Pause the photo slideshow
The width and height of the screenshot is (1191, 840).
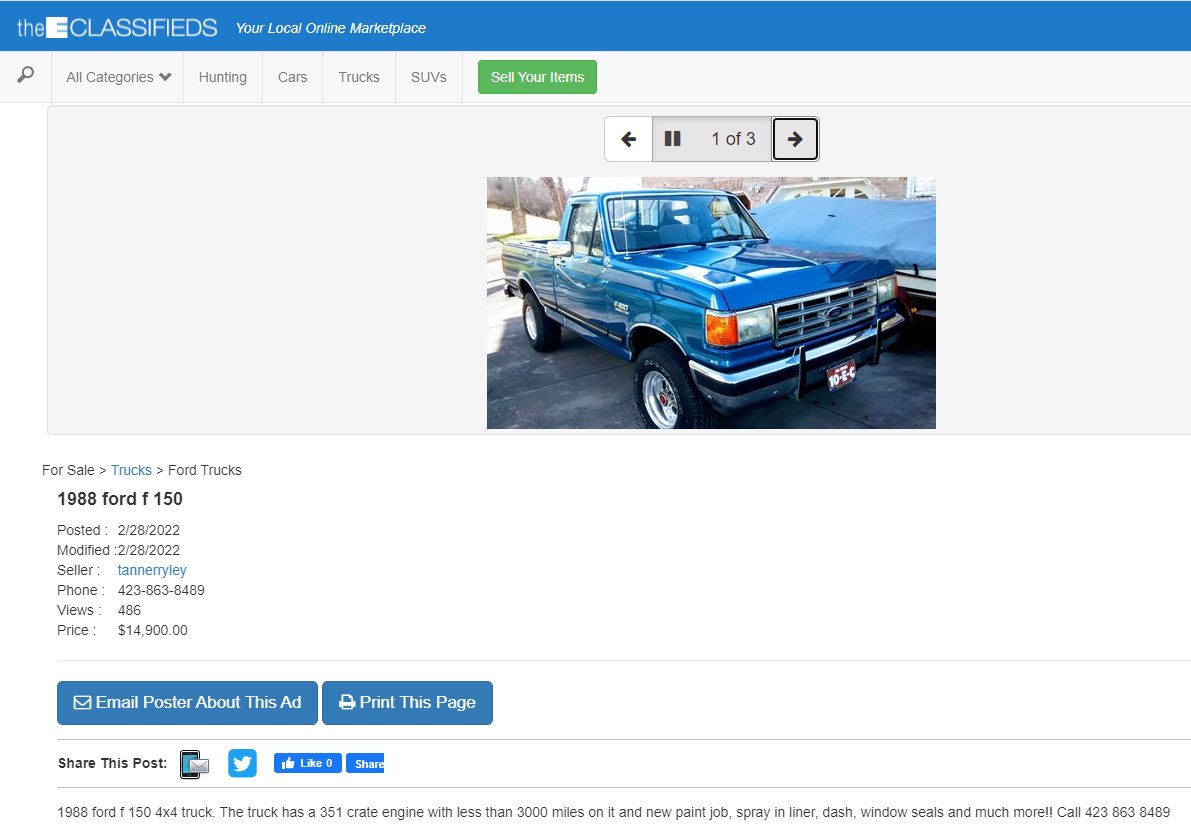coord(672,139)
